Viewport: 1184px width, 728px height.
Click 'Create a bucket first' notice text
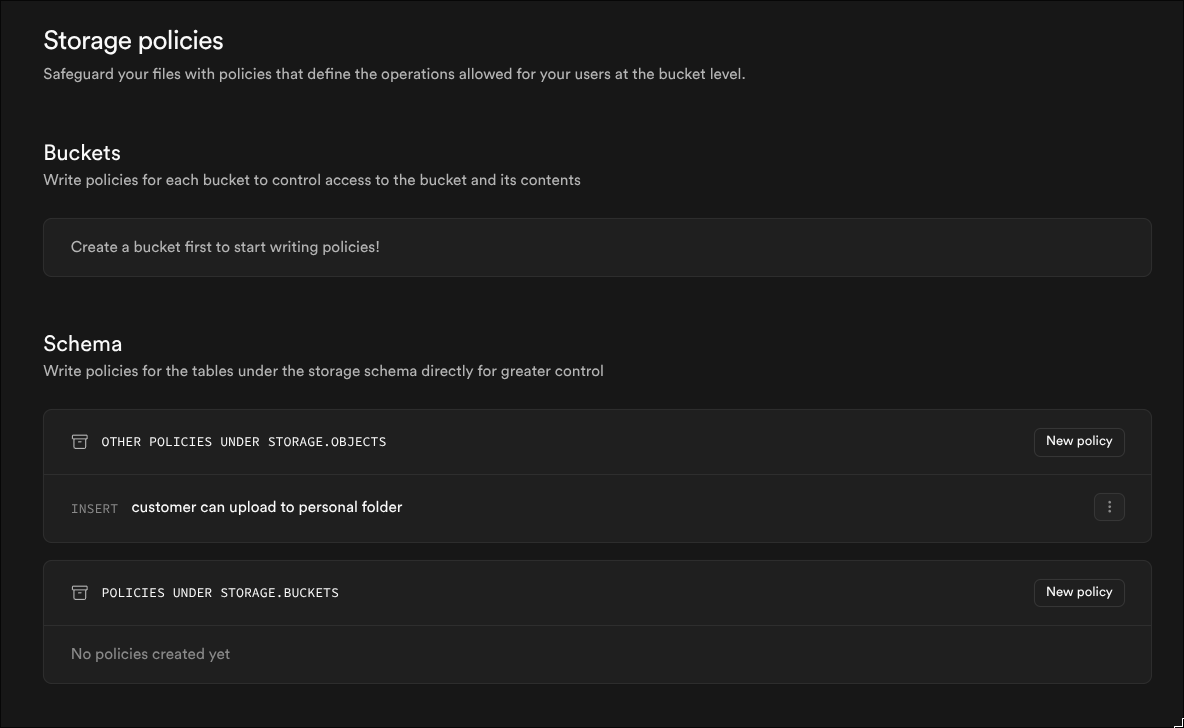pos(225,247)
